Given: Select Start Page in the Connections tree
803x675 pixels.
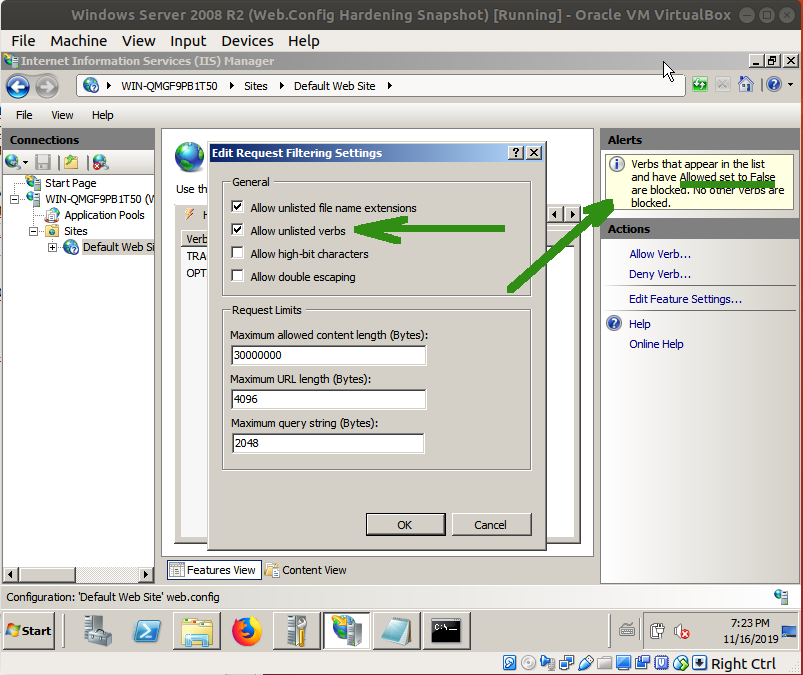Looking at the screenshot, I should (70, 183).
